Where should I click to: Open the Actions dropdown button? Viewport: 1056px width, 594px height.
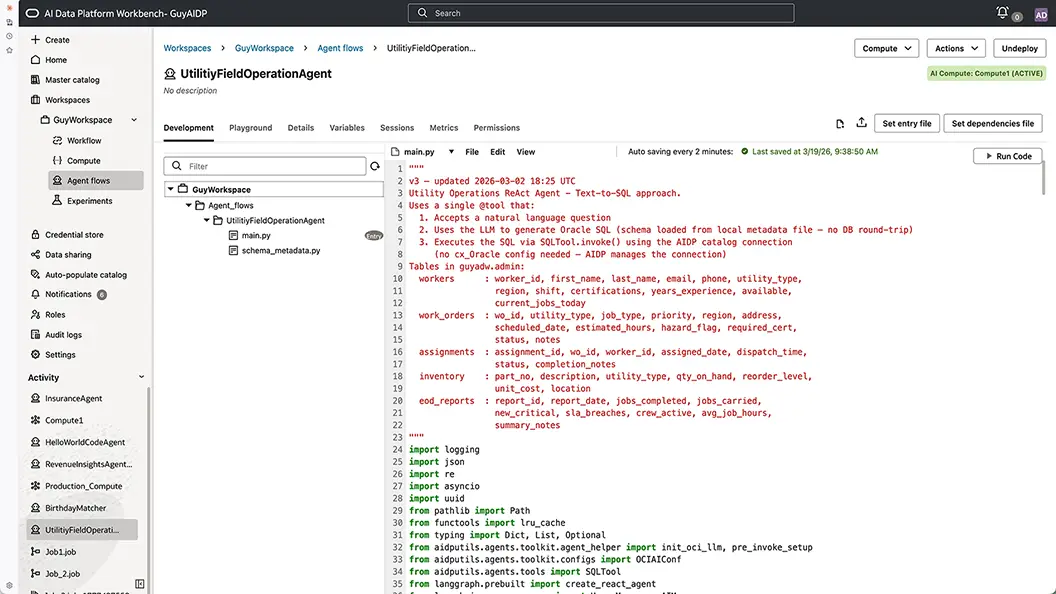(956, 48)
